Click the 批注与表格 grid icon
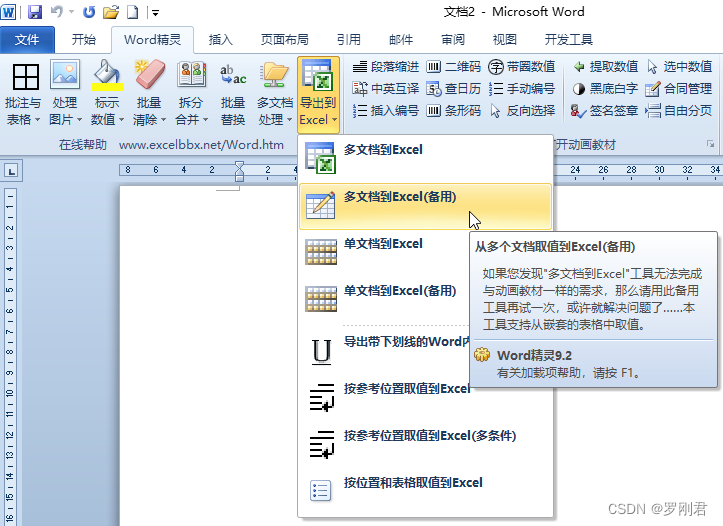The height and width of the screenshot is (526, 723). (25, 76)
